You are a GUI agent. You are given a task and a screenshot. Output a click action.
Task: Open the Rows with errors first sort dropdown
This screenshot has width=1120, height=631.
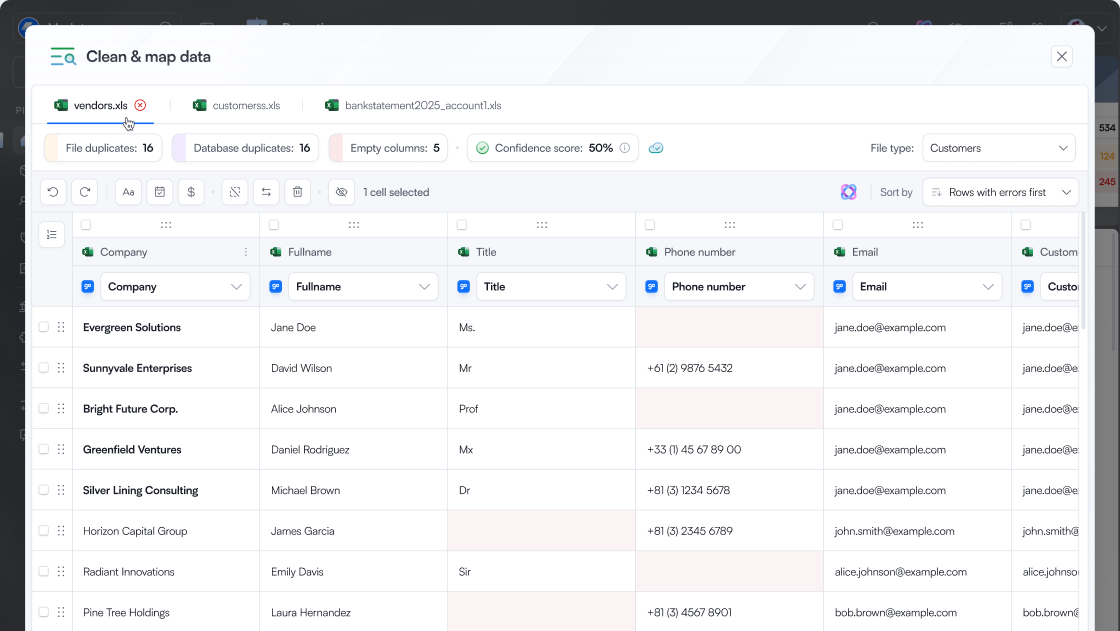1001,192
